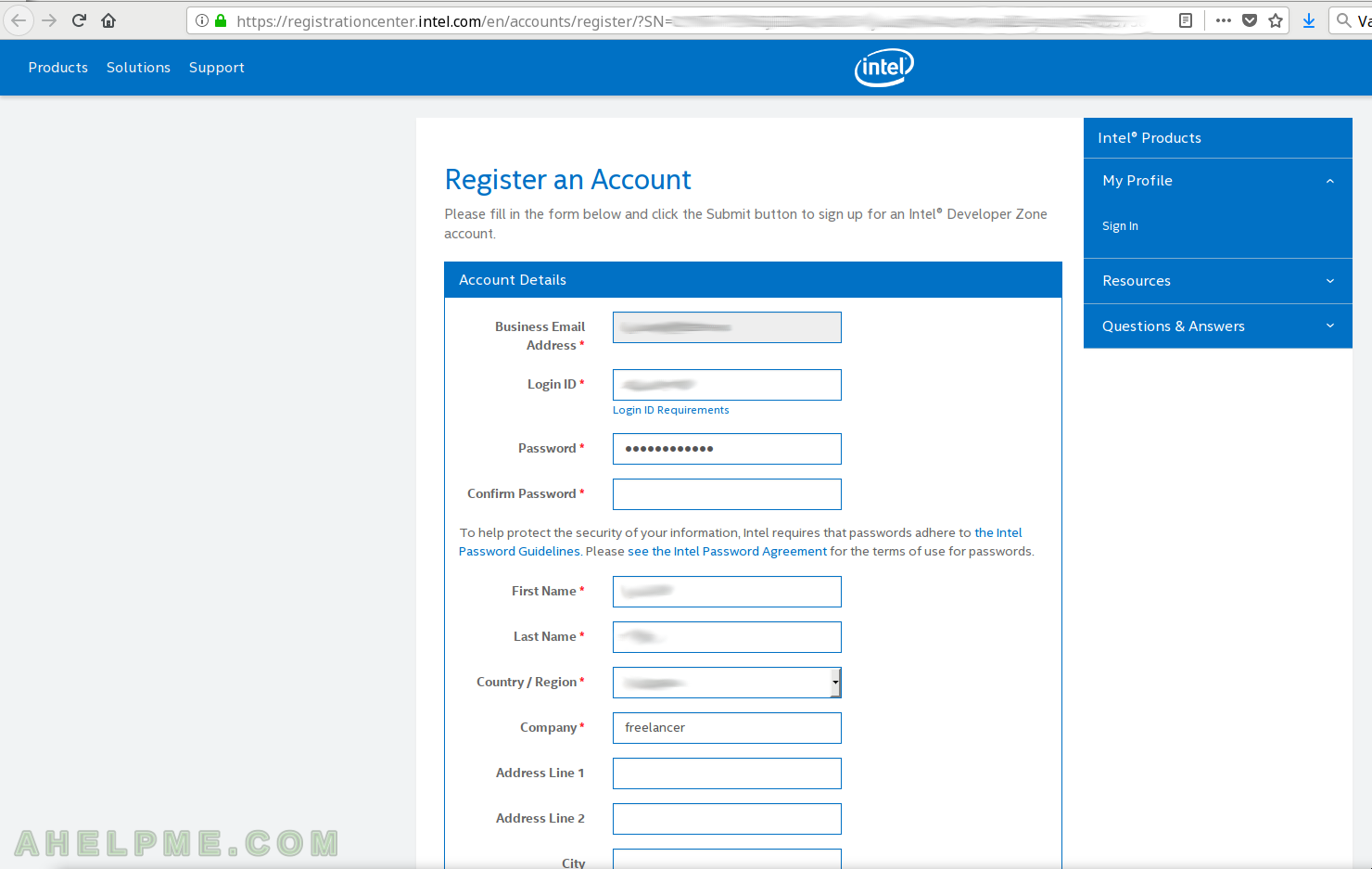Bookmark this page with the star icon
Screen dimensions: 1372x869
click(1276, 20)
